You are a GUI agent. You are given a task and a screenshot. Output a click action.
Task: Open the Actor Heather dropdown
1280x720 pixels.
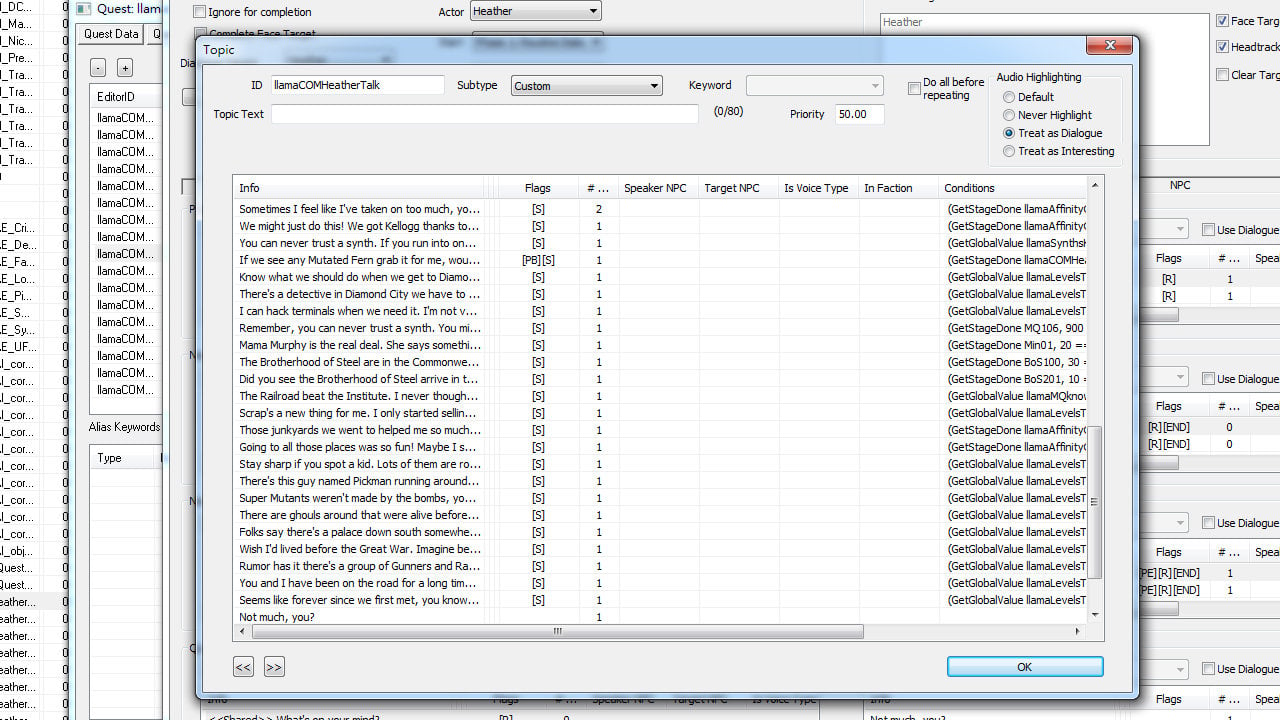(x=535, y=12)
